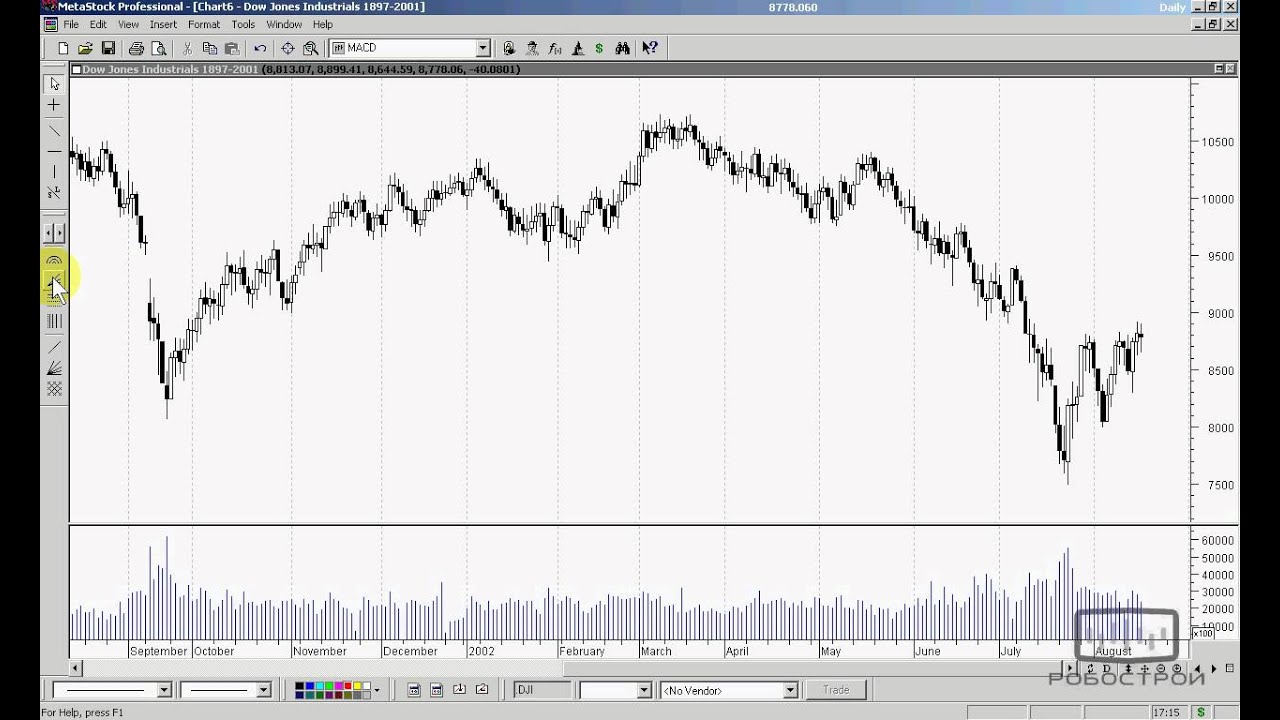This screenshot has width=1280, height=720.
Task: Open the No Vendor dropdown
Action: coord(790,690)
